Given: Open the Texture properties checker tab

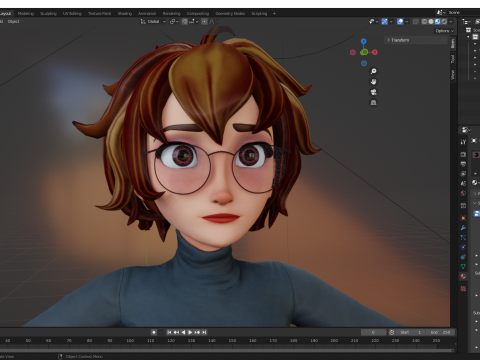Looking at the screenshot, I should coord(463,289).
